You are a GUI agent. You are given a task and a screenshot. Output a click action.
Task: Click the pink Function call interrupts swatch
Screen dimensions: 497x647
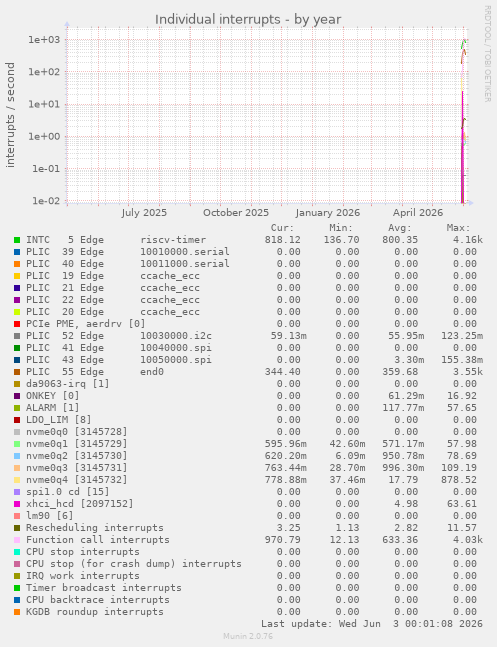[17, 539]
